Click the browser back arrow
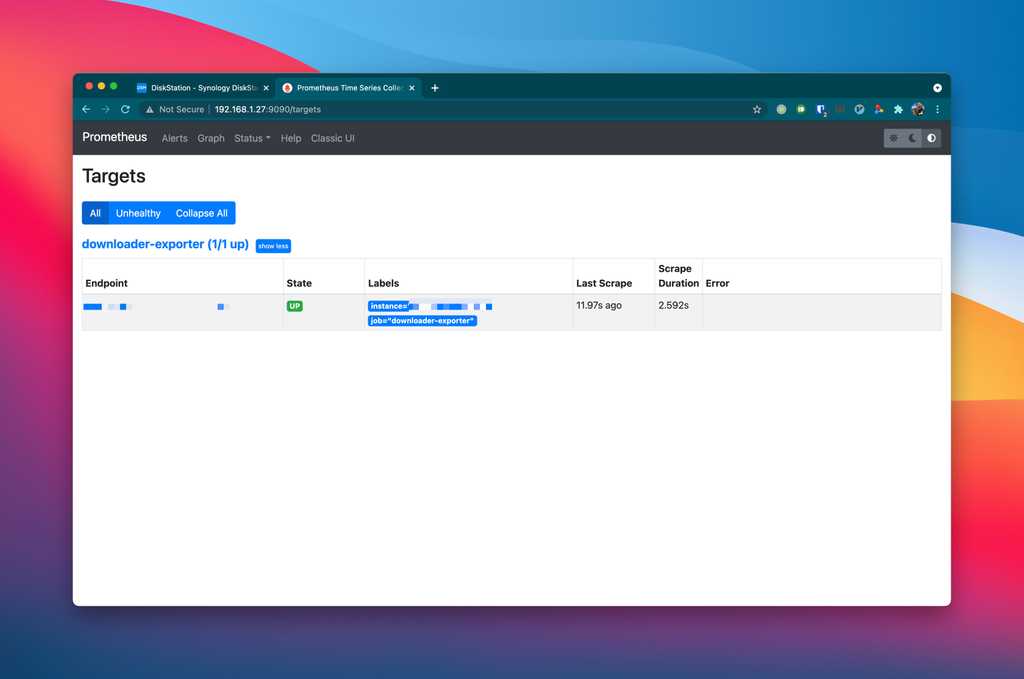Image resolution: width=1024 pixels, height=679 pixels. click(x=86, y=109)
